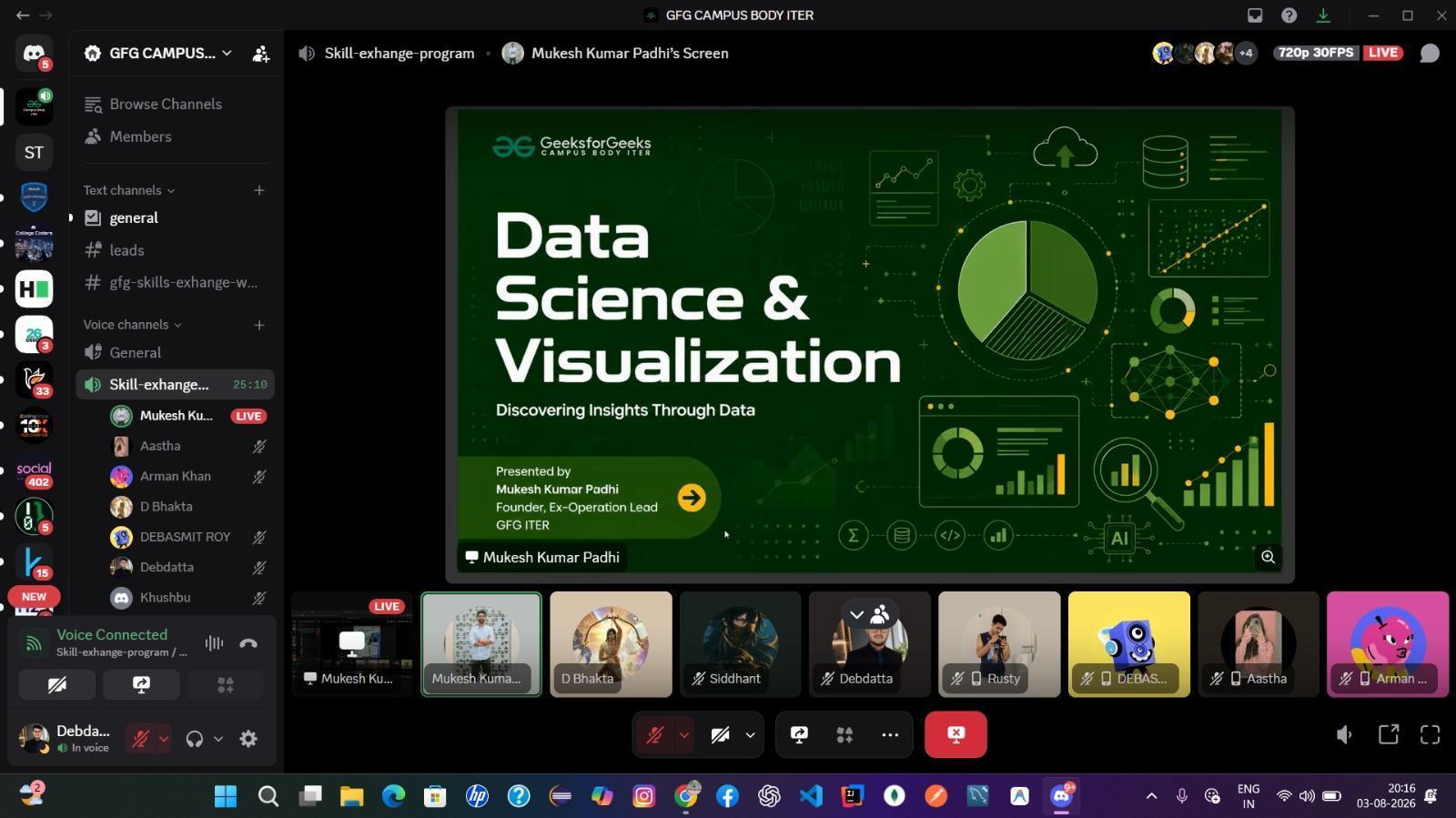This screenshot has width=1456, height=818.
Task: Toggle screen sharing in the bottom control bar
Action: (799, 734)
